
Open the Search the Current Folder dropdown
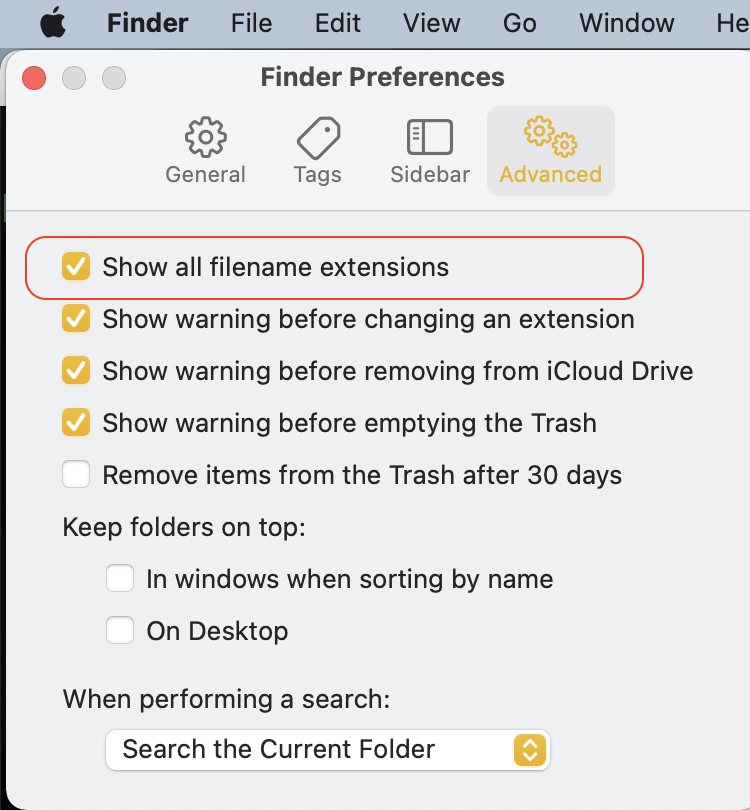[327, 749]
